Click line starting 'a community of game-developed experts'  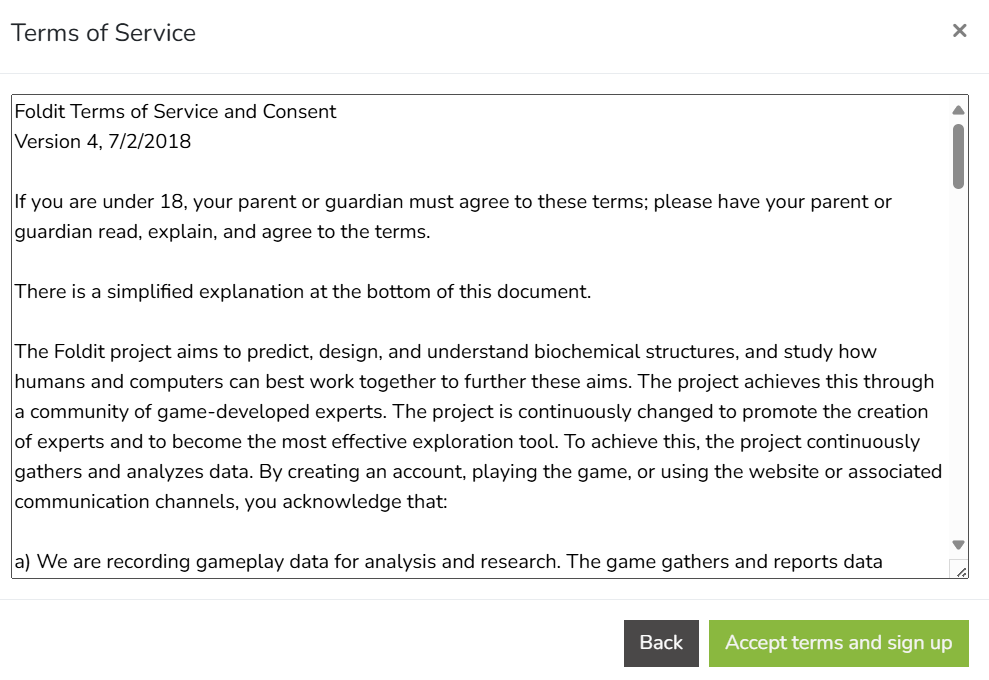click(470, 412)
